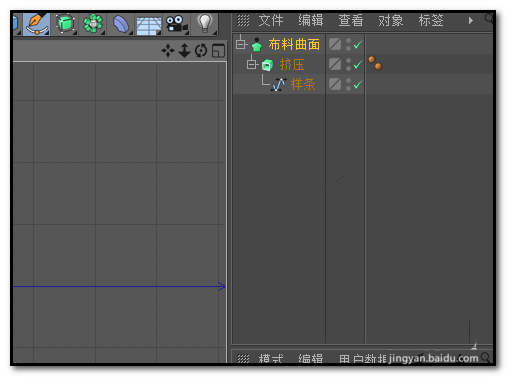Collapse the 挤压 tree node
This screenshot has height=377, width=507.
(x=252, y=64)
